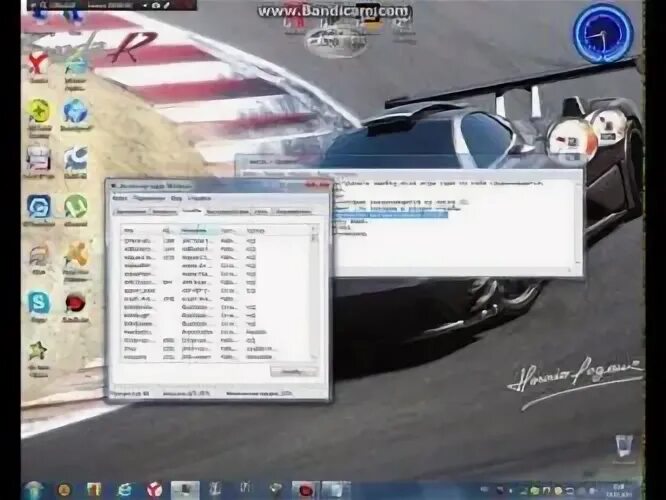Click the Notepad window title bar
Viewport: 666px width, 500px height.
408,161
